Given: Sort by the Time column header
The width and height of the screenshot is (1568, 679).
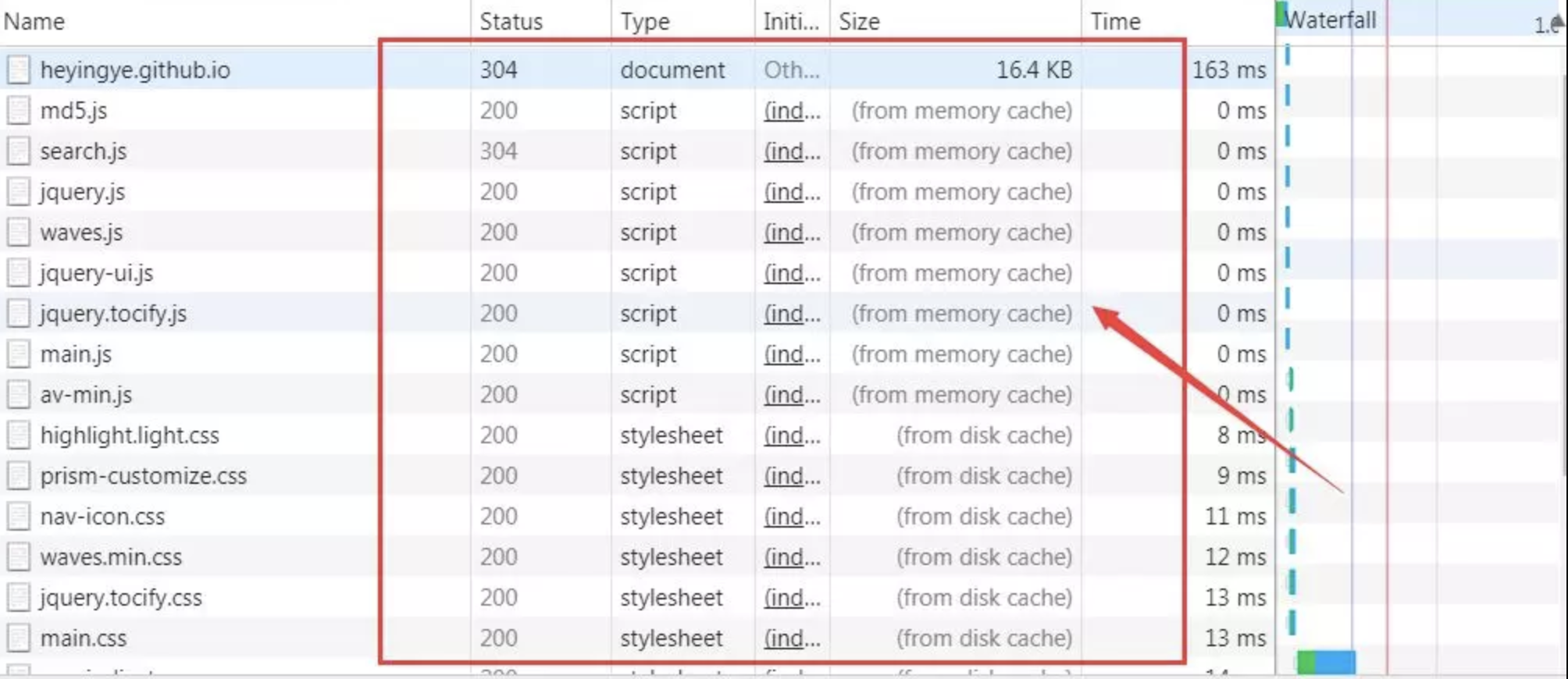Looking at the screenshot, I should (x=1115, y=22).
